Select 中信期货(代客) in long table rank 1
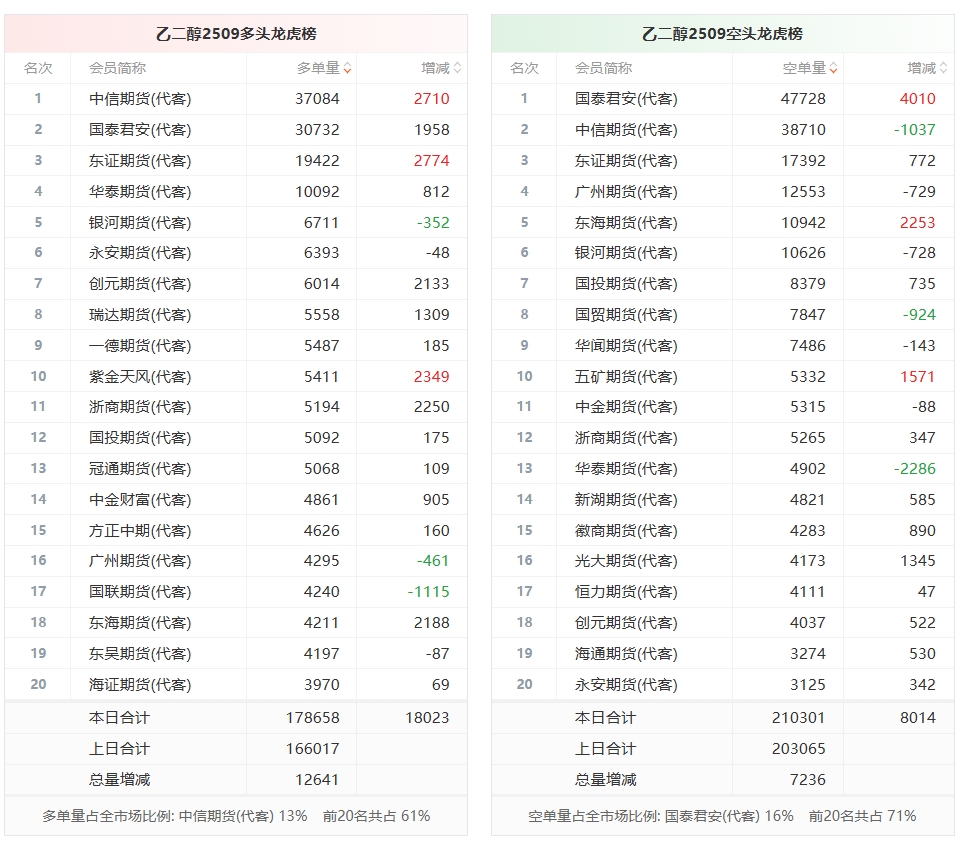 pyautogui.click(x=140, y=99)
